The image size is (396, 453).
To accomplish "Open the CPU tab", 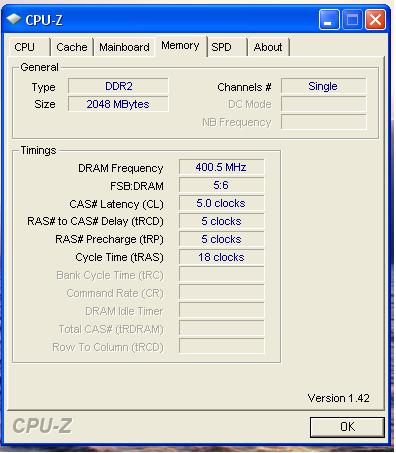I will pos(29,47).
